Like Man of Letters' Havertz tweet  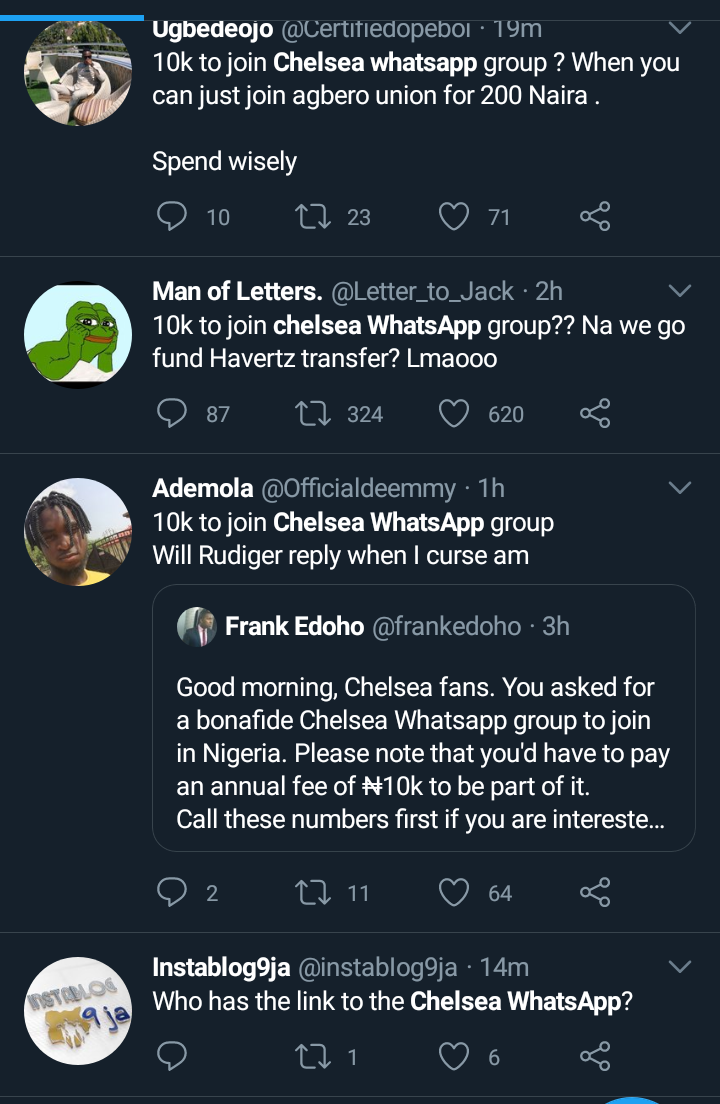pyautogui.click(x=454, y=413)
